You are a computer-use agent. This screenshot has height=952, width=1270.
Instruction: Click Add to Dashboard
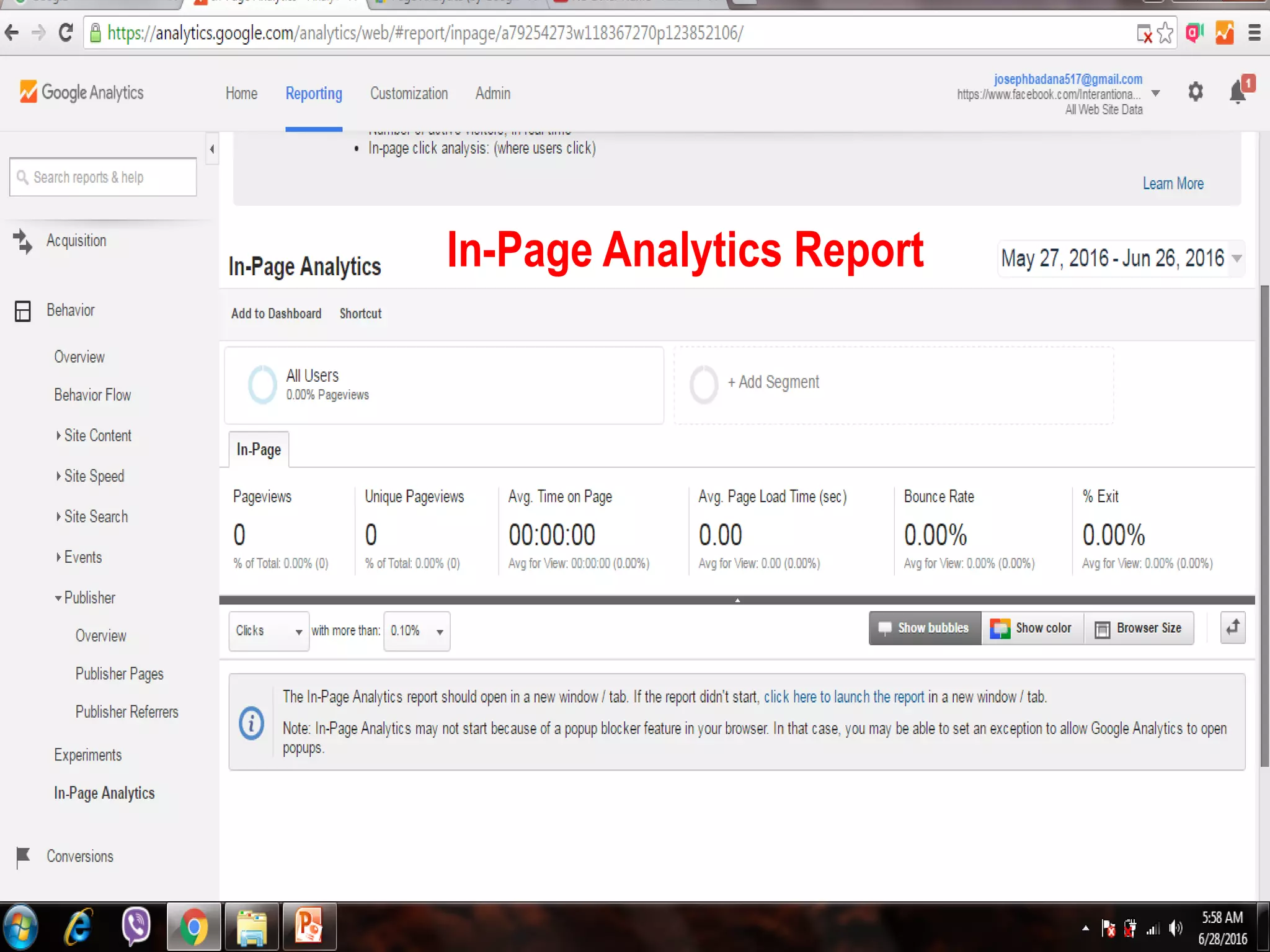coord(276,314)
